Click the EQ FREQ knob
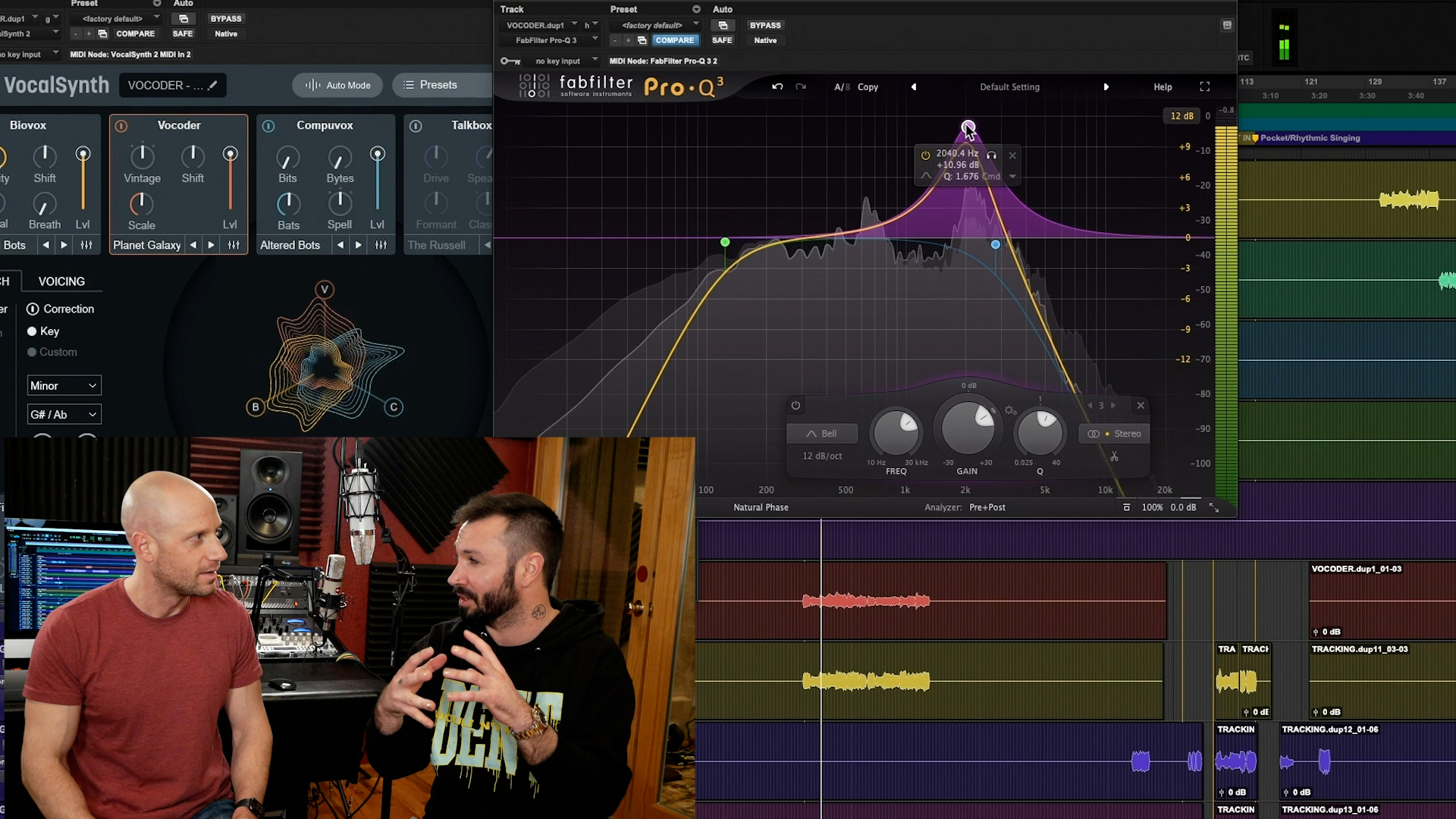The width and height of the screenshot is (1456, 819). click(896, 433)
